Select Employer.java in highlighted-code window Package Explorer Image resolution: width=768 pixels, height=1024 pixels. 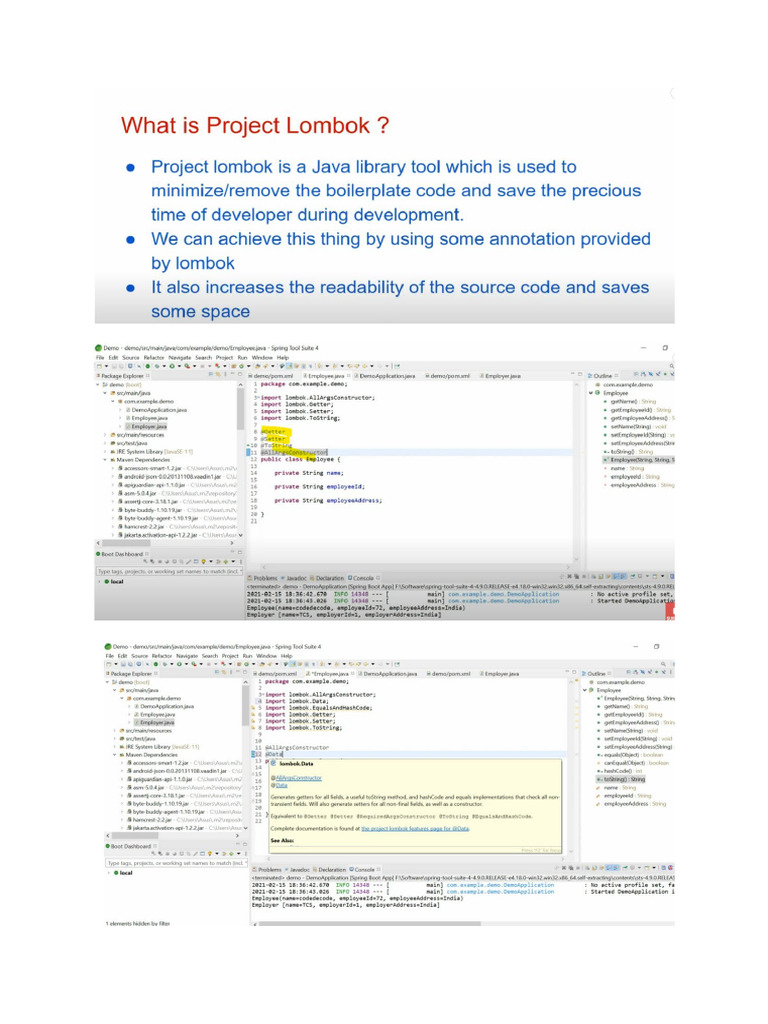click(148, 426)
